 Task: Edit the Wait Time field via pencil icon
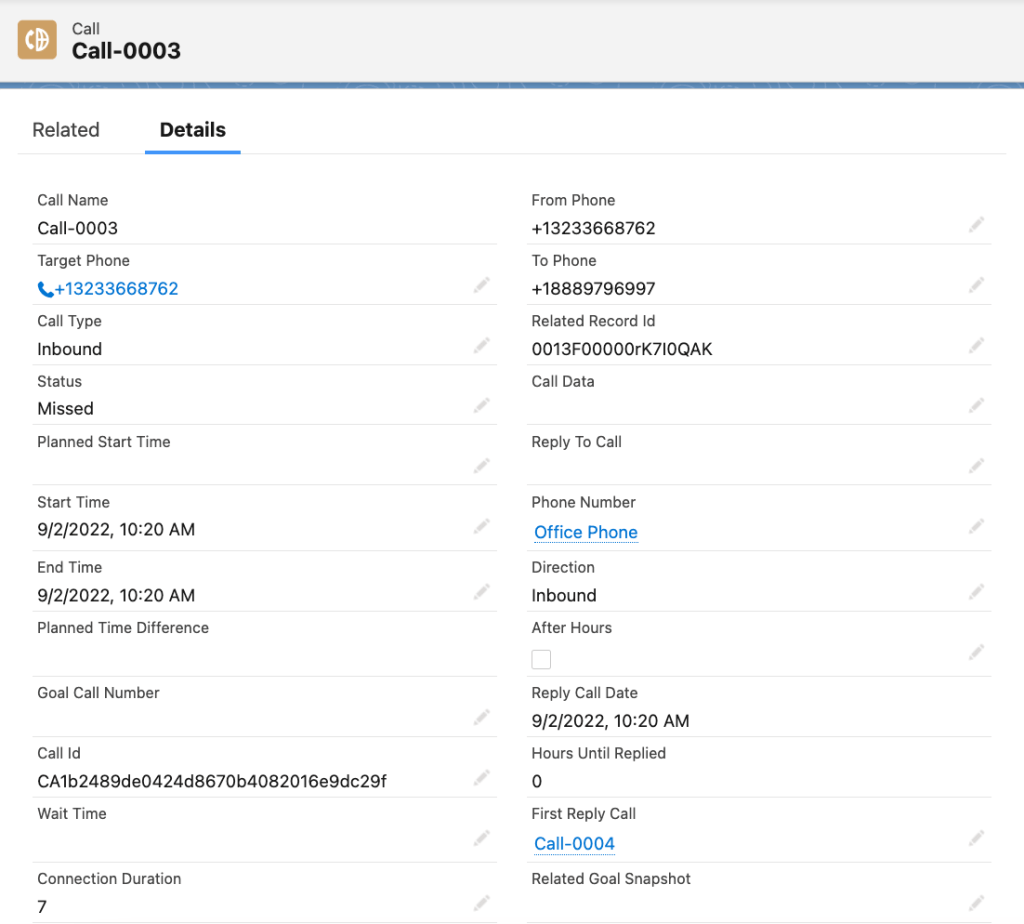pyautogui.click(x=481, y=838)
